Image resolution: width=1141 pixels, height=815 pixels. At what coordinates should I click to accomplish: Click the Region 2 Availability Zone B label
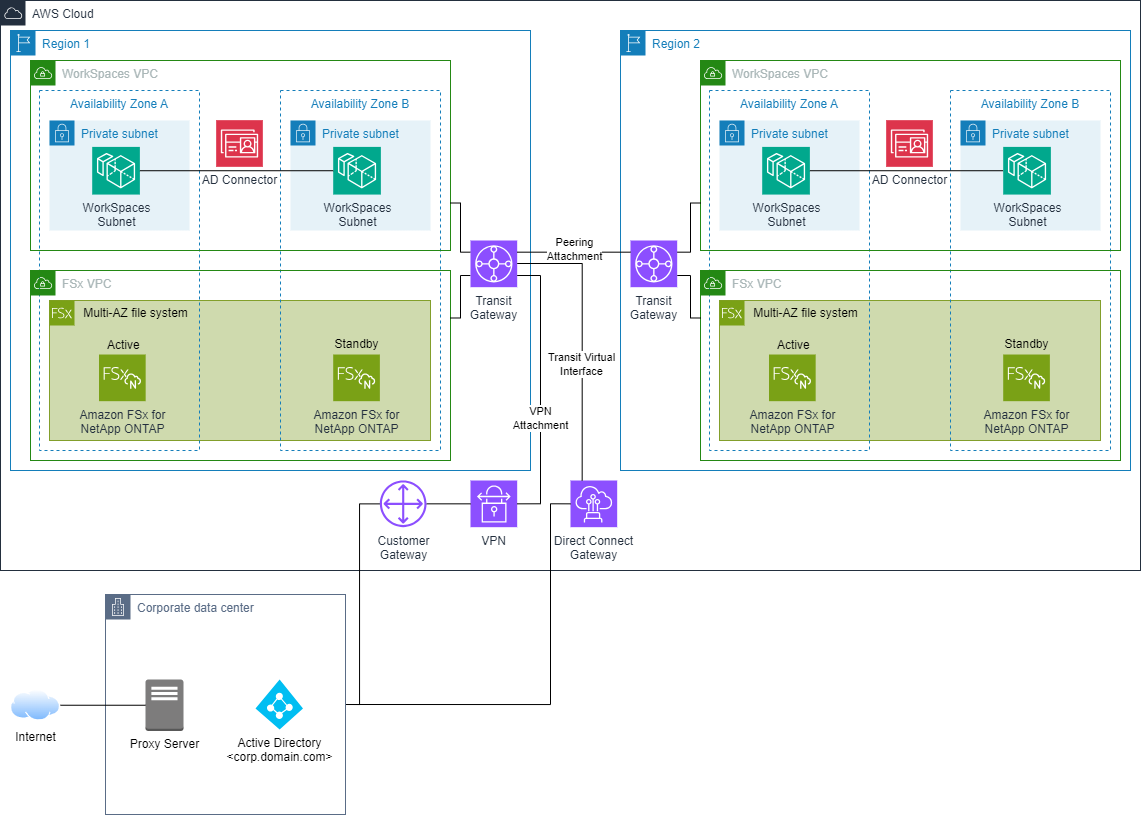click(x=1030, y=103)
